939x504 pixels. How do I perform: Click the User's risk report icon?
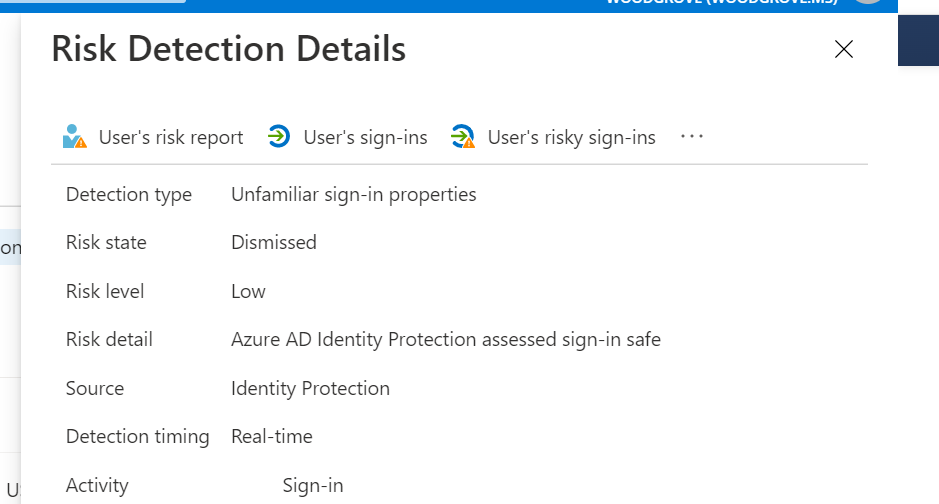tap(75, 136)
